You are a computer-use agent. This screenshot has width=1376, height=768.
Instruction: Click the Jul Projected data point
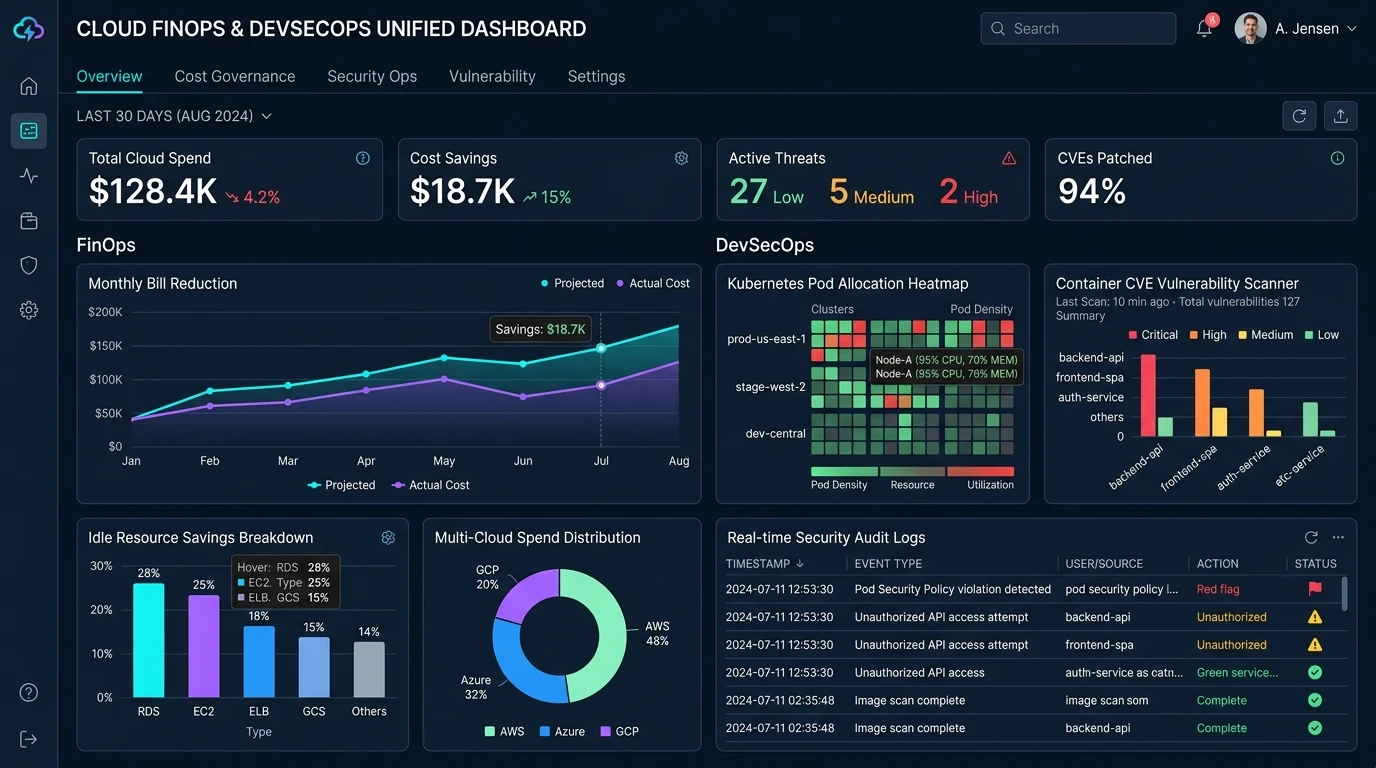[601, 348]
